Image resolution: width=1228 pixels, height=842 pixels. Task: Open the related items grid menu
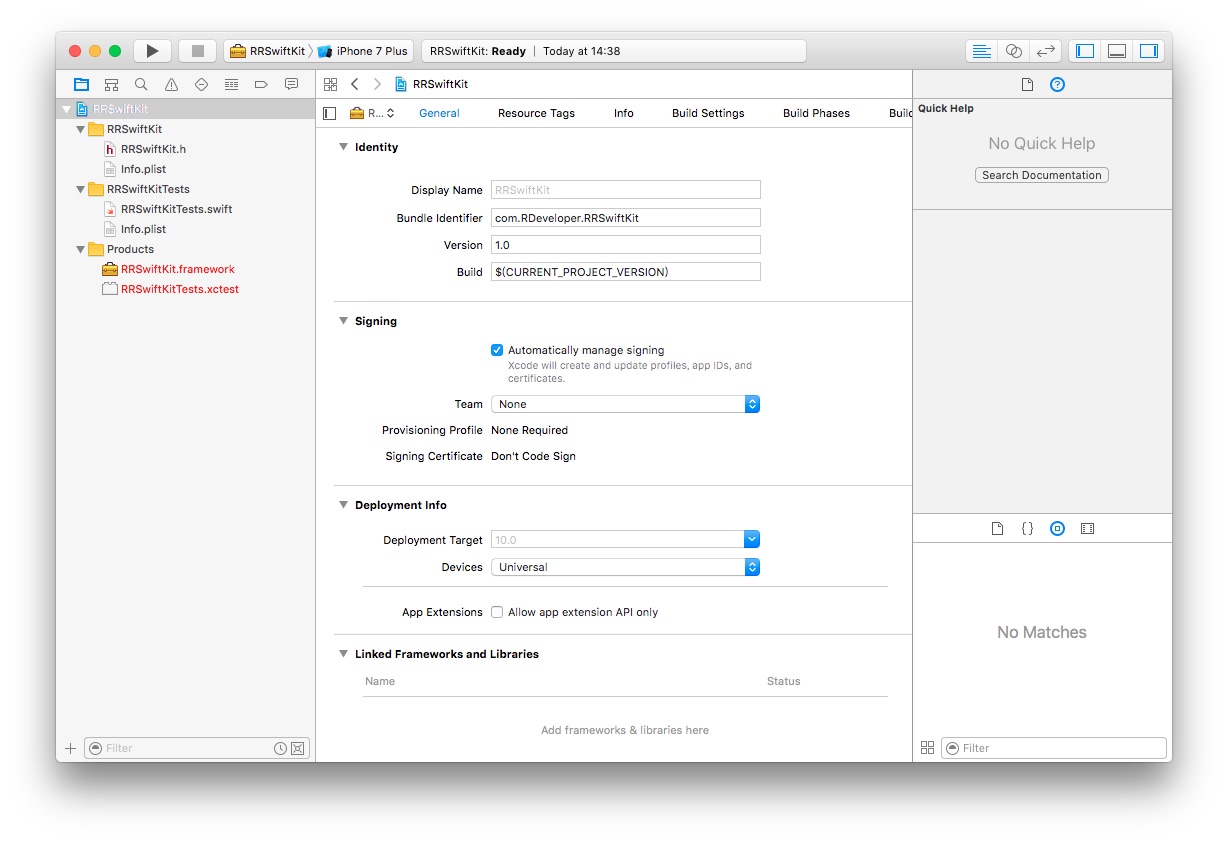point(331,84)
